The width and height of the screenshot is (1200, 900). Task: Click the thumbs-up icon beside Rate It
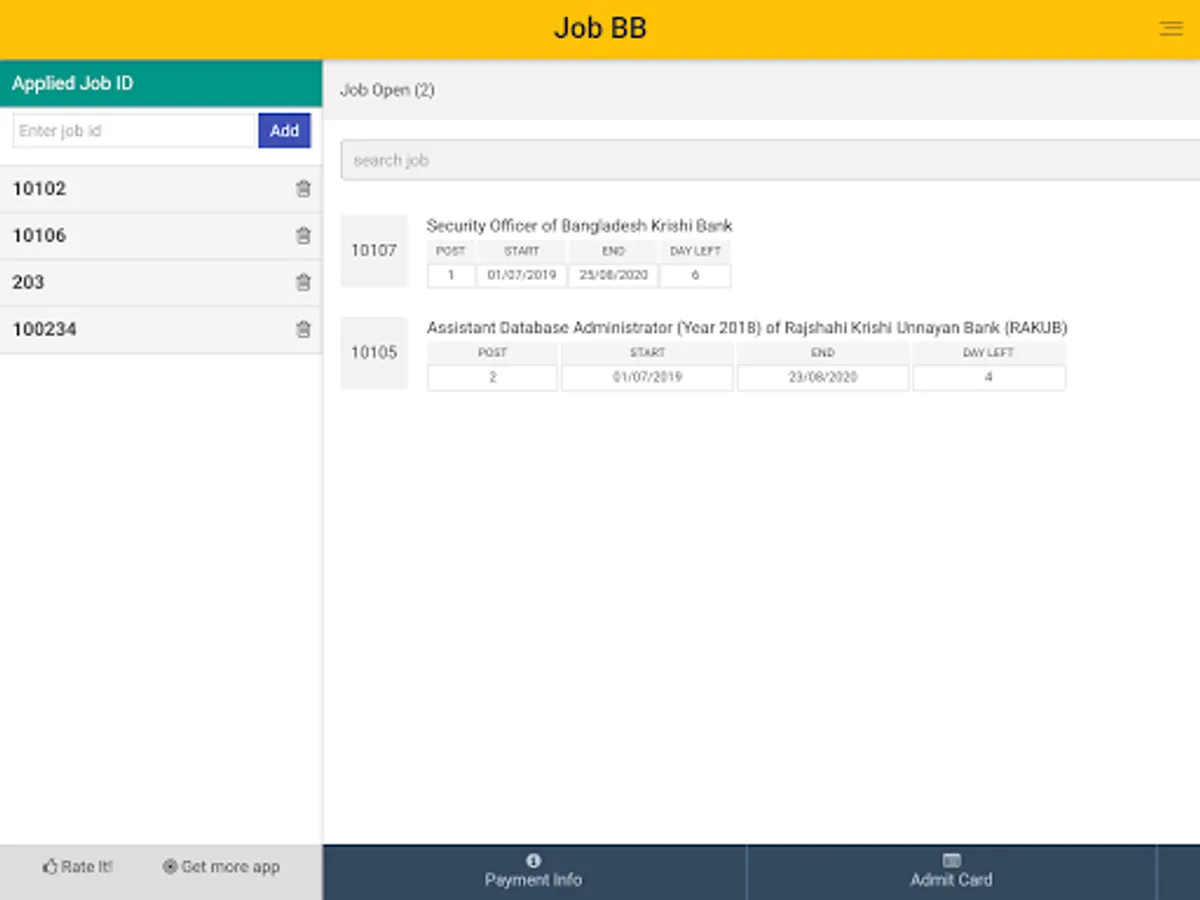coord(50,867)
